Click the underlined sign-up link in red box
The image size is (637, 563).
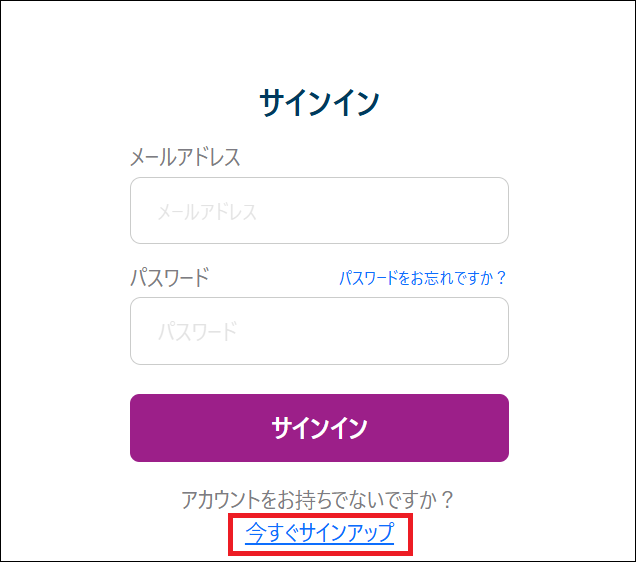(x=320, y=533)
